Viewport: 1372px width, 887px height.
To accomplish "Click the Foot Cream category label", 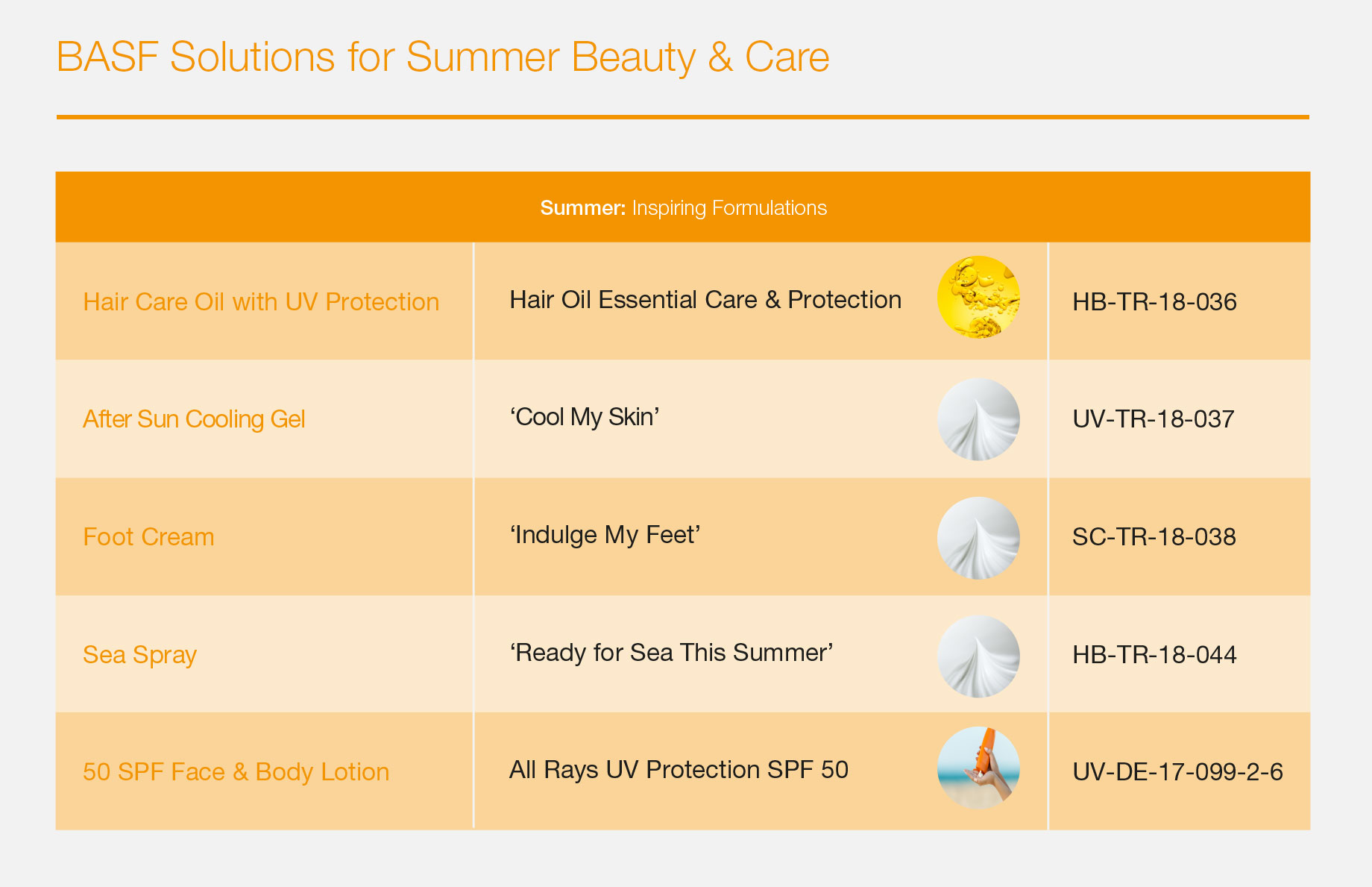I will coord(148,536).
